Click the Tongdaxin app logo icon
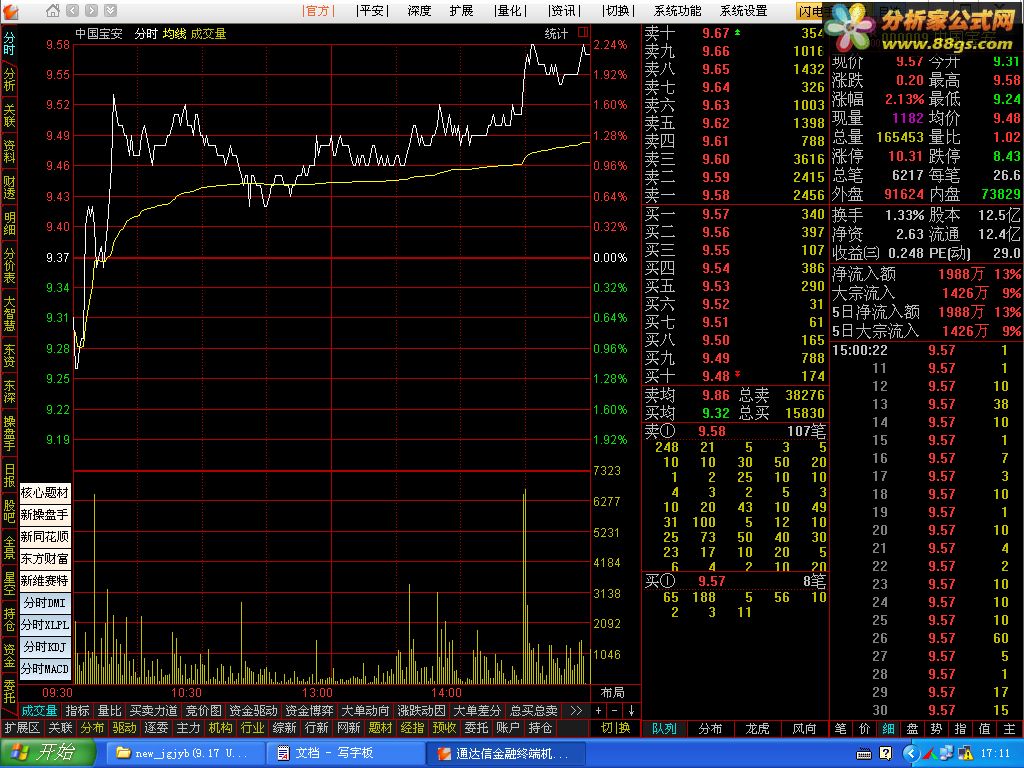Viewport: 1024px width, 768px height. (x=12, y=10)
